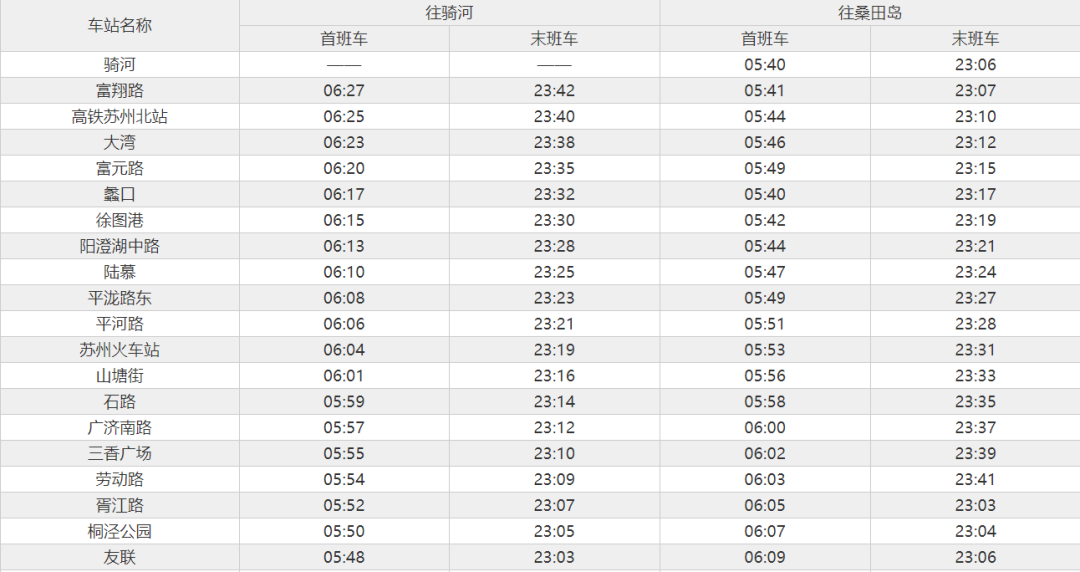Viewport: 1080px width, 572px height.
Task: Click 06:00 in the 广济南路 row
Action: coord(765,428)
